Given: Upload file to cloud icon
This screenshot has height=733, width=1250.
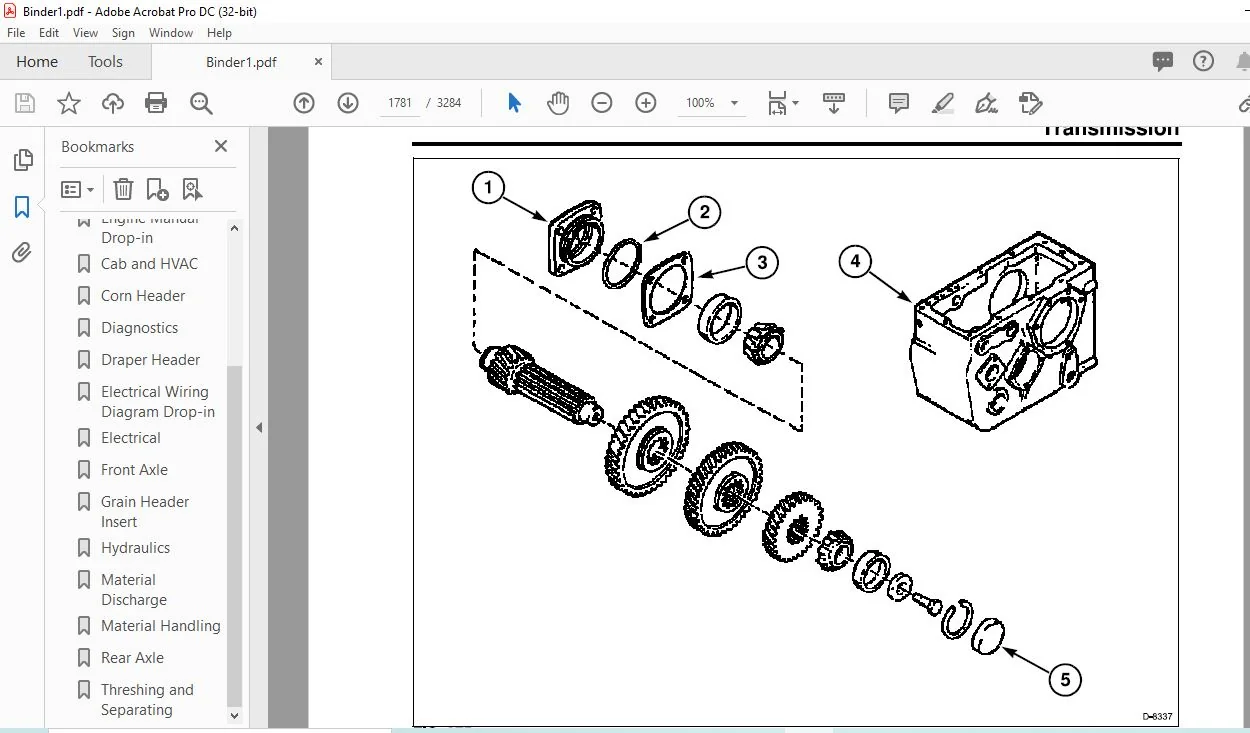Looking at the screenshot, I should tap(113, 103).
